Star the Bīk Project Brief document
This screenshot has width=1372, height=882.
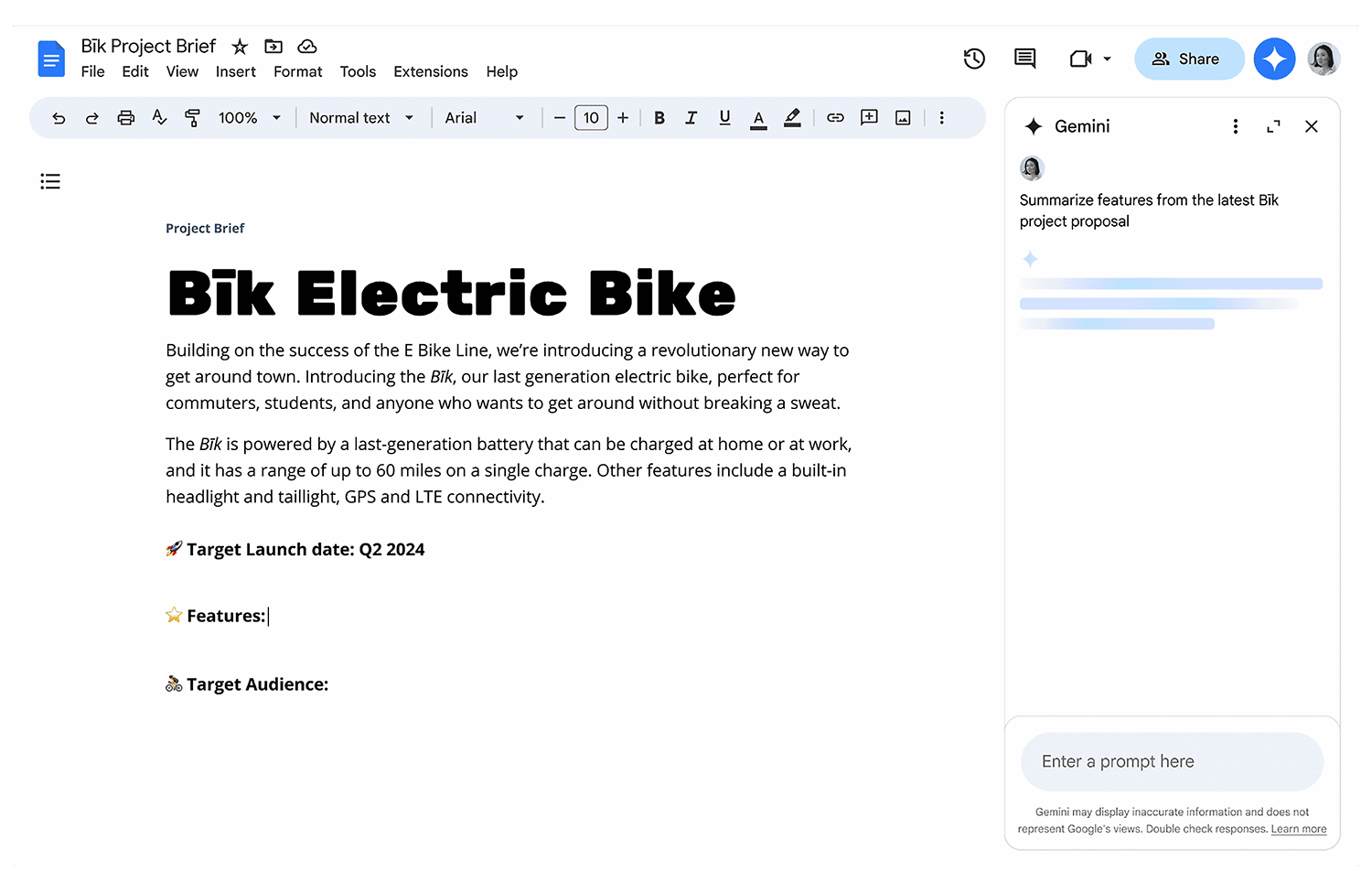[x=240, y=47]
